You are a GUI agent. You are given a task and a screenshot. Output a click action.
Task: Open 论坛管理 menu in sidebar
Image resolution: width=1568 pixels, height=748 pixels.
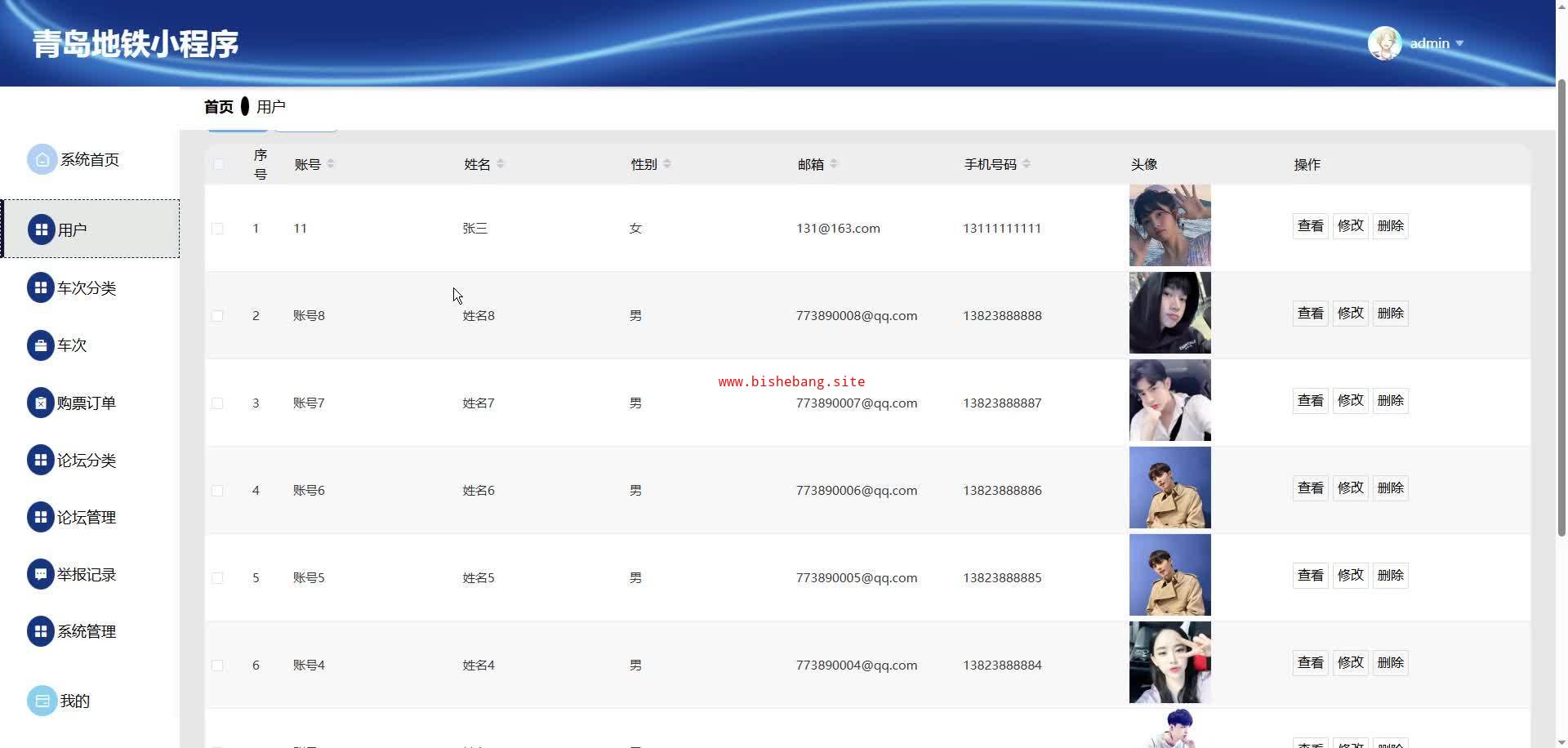87,517
